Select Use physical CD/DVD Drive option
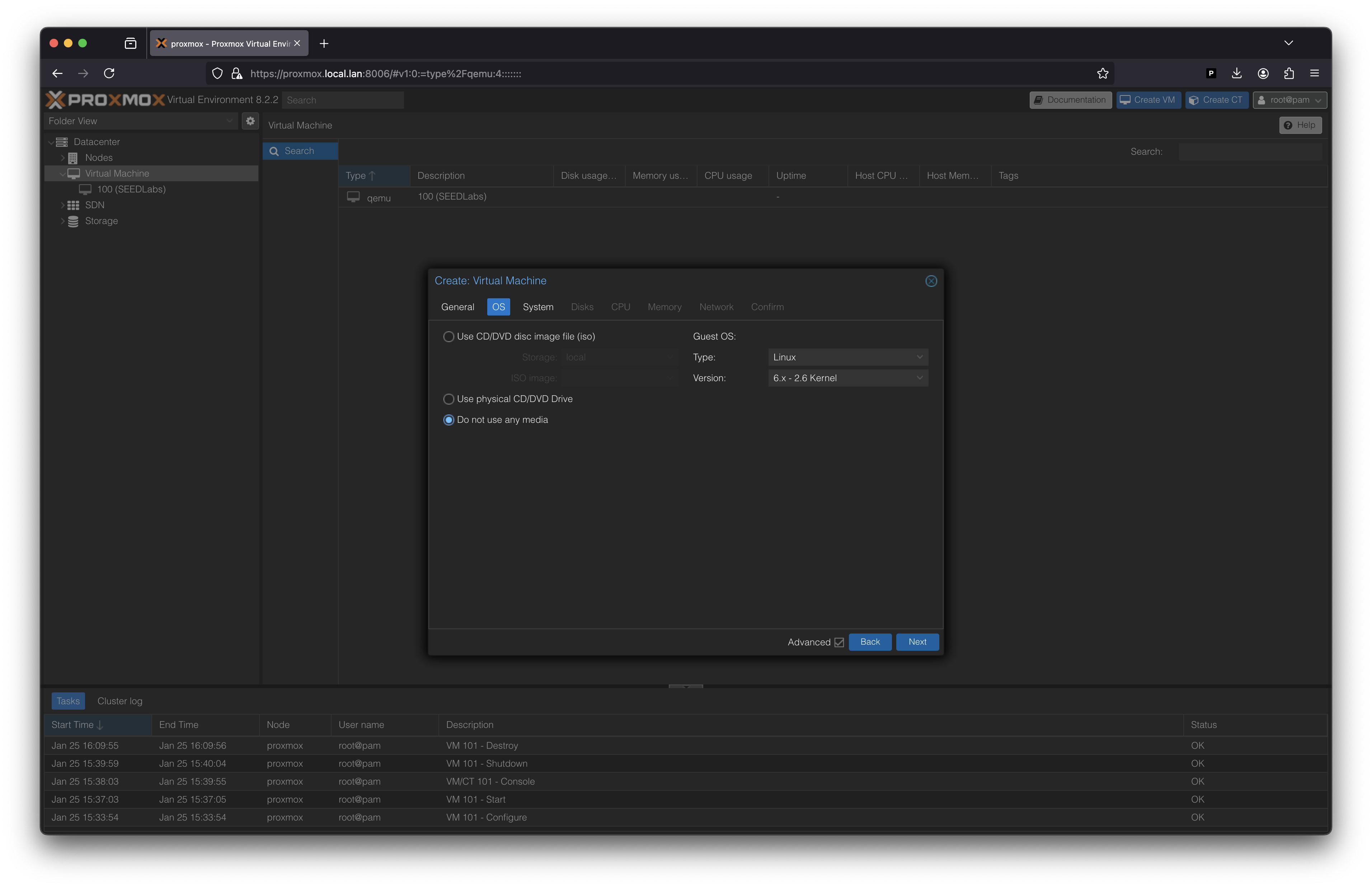 pyautogui.click(x=448, y=399)
